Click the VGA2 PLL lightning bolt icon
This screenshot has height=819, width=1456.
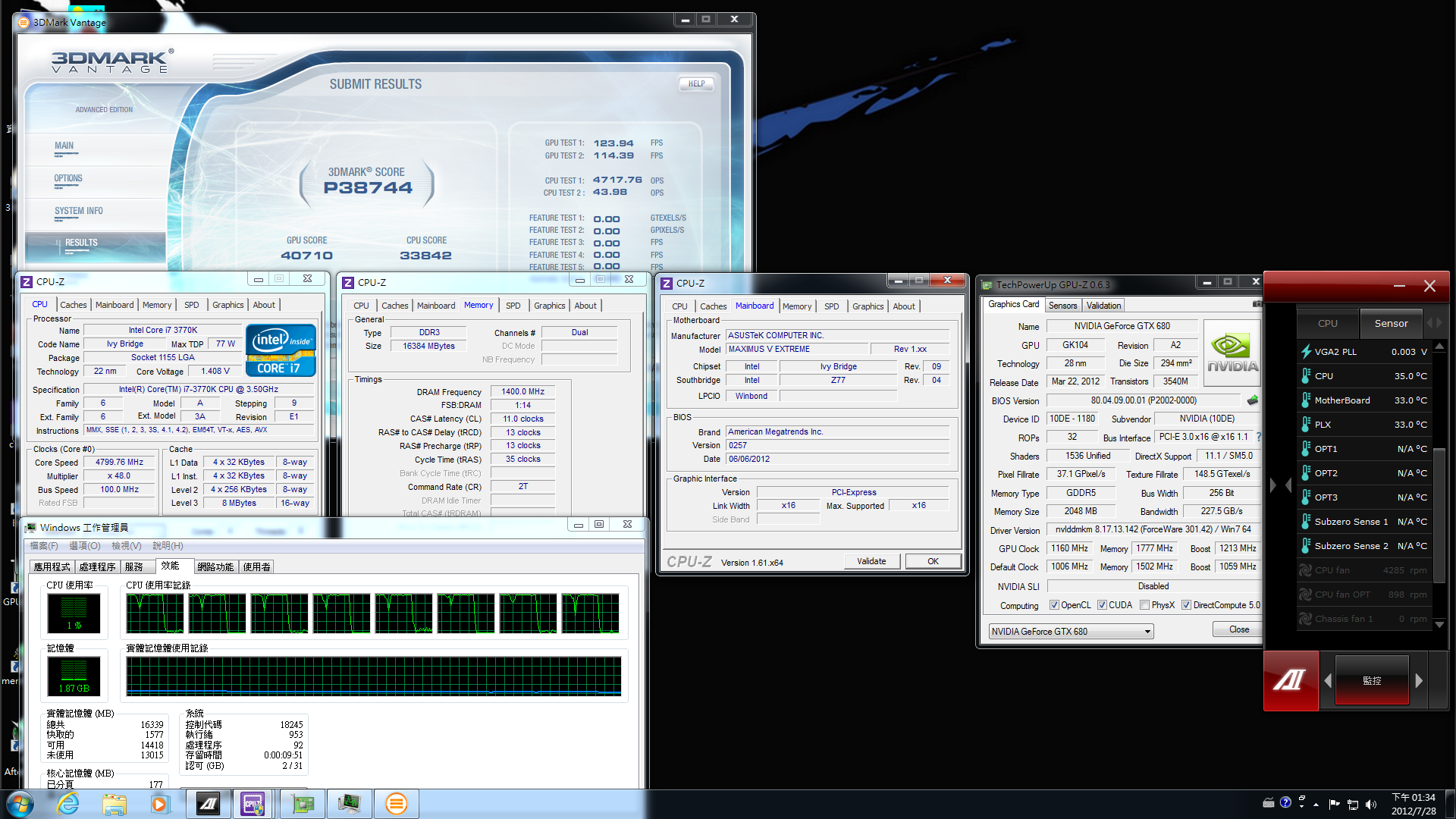tap(1306, 352)
